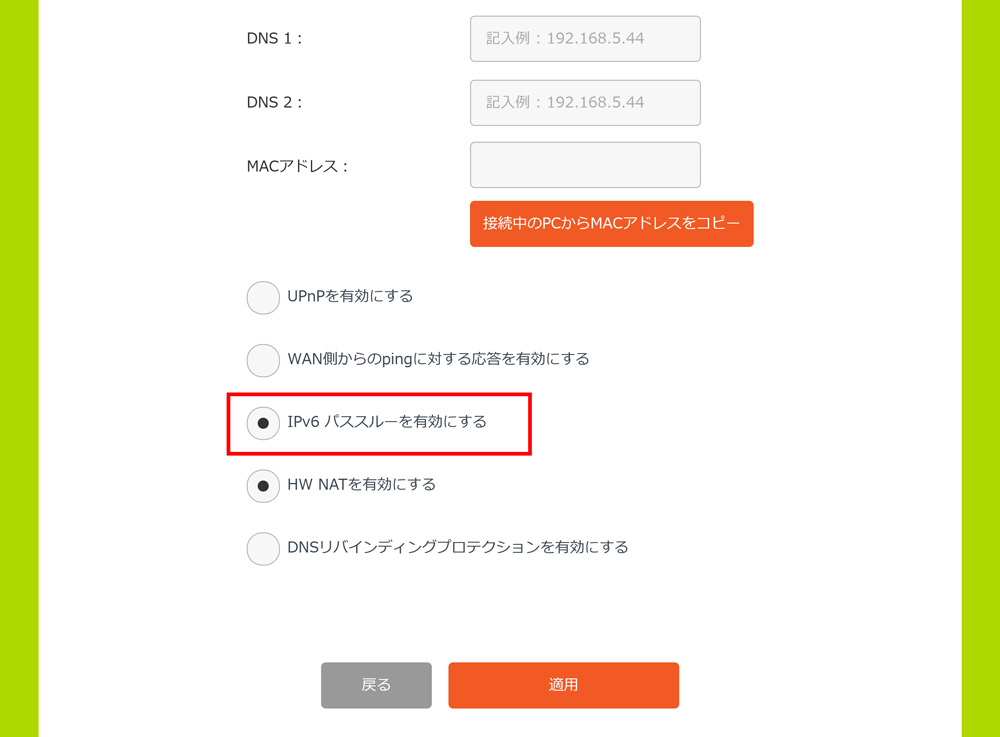Click the 'DNSリバインディングプロテクションを有効にする' label
1000x737 pixels.
point(457,547)
